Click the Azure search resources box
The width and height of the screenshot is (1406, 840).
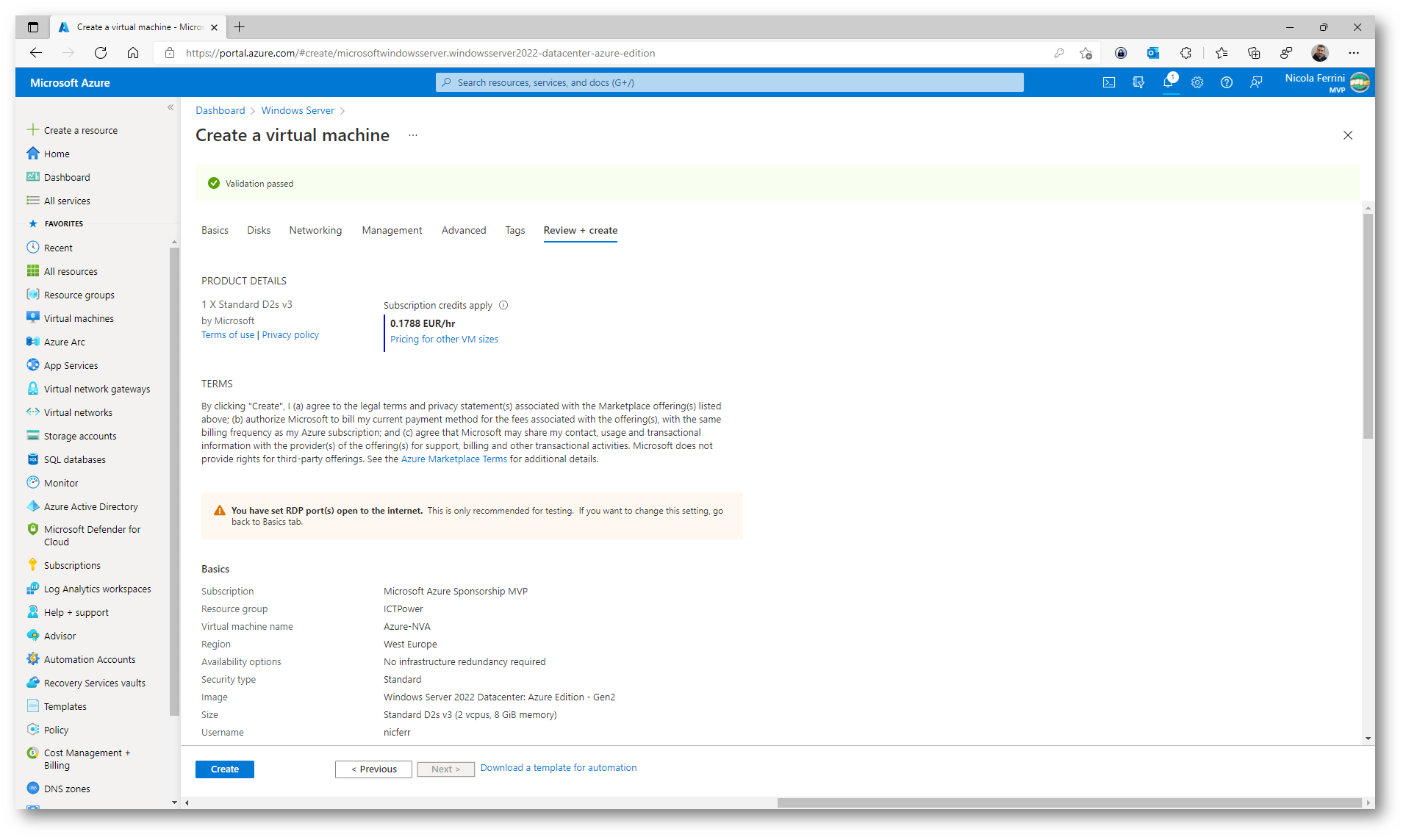(729, 82)
